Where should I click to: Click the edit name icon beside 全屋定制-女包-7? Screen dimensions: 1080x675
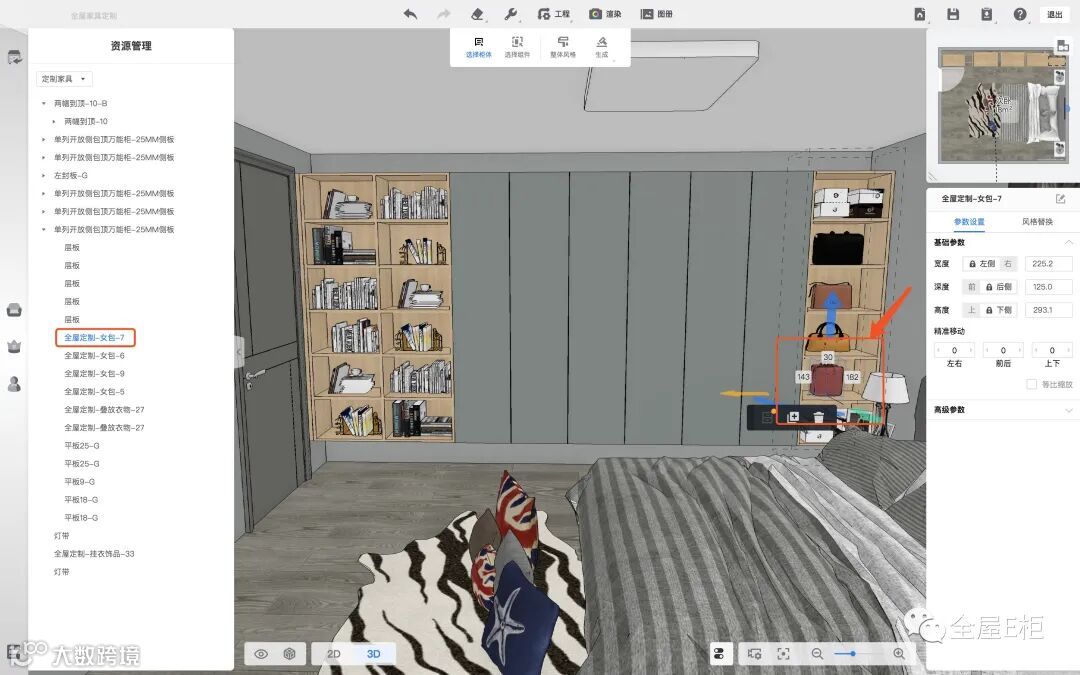coord(1061,198)
